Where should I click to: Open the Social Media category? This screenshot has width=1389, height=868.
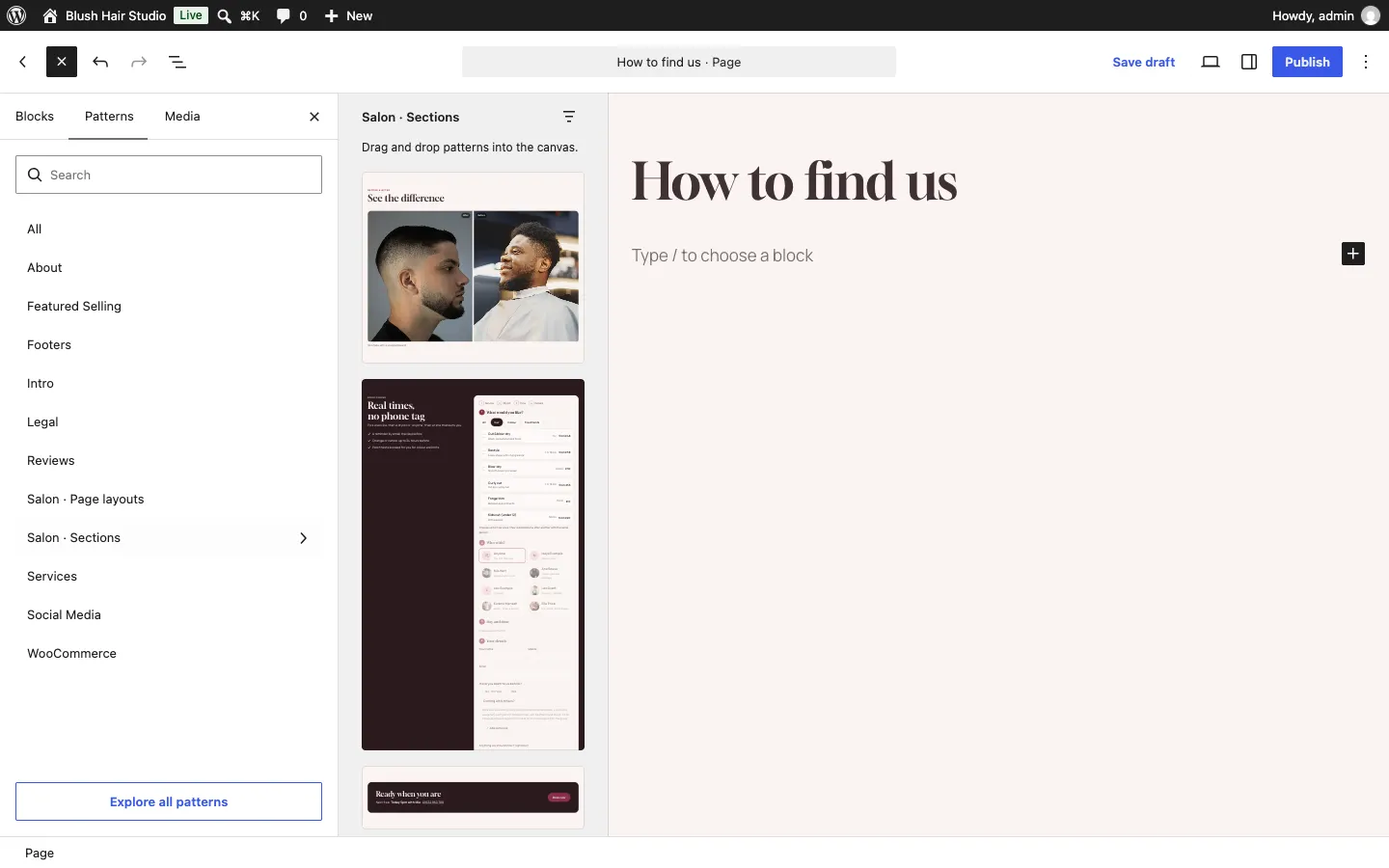[169, 614]
